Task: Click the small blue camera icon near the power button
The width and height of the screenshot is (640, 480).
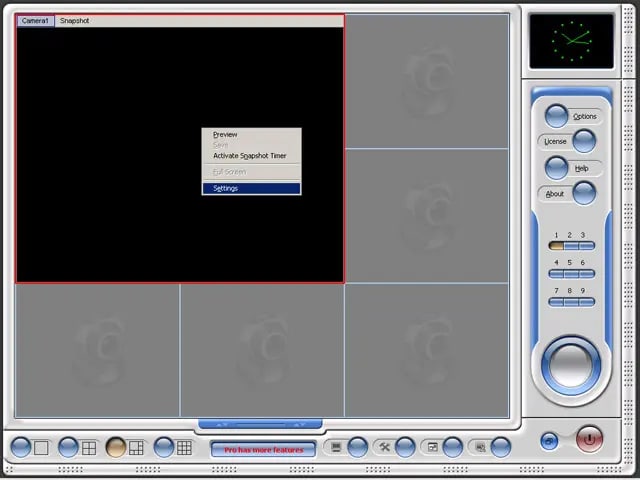Action: click(x=549, y=441)
